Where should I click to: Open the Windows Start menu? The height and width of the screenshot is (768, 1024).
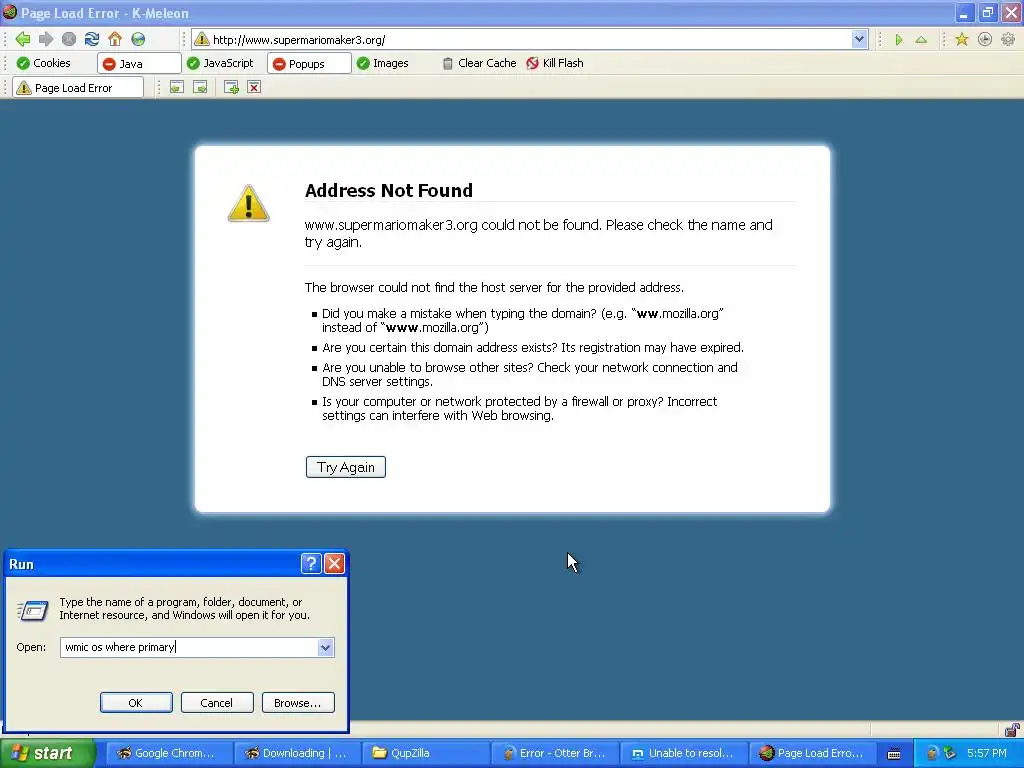pos(48,753)
